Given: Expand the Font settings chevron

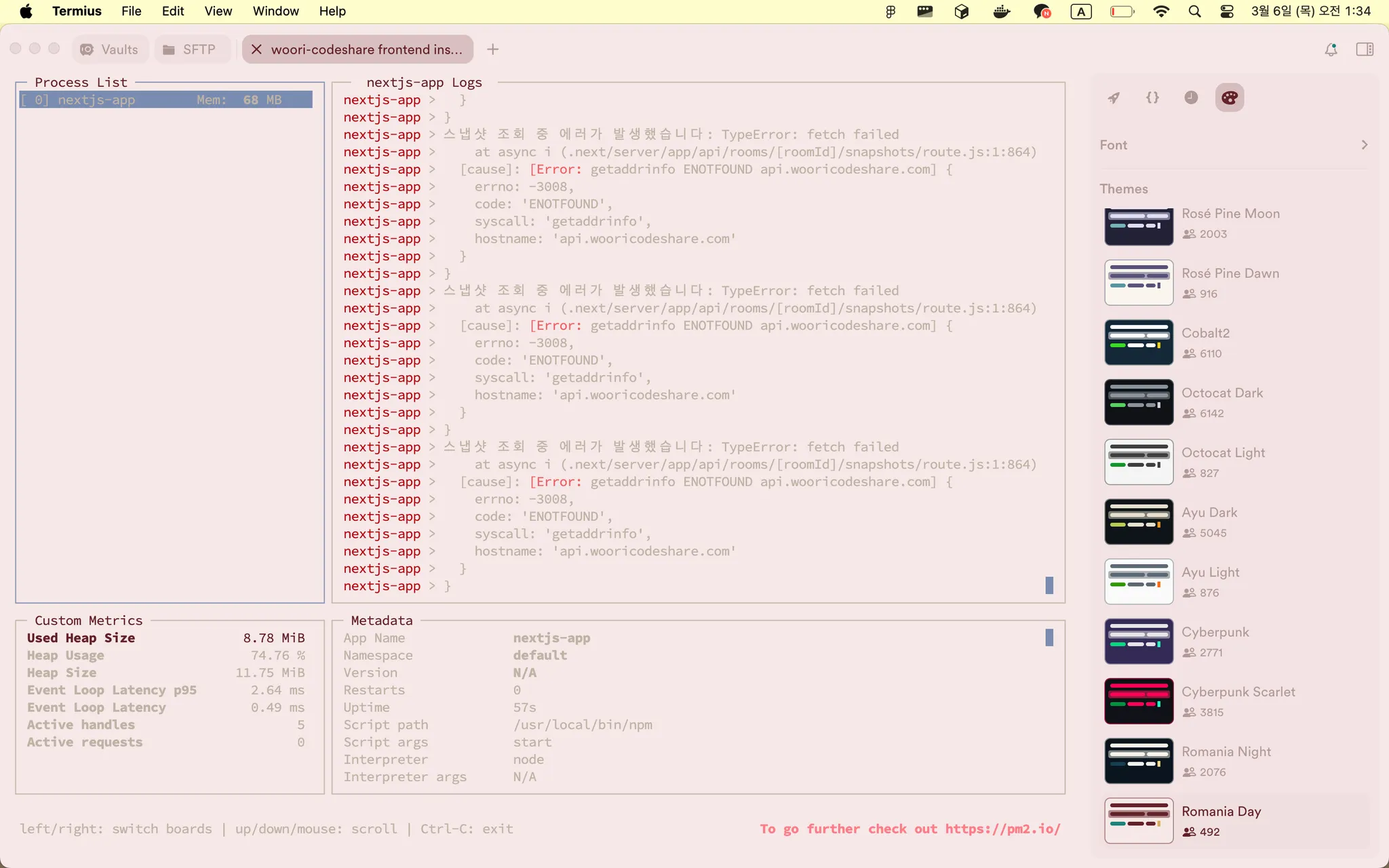Looking at the screenshot, I should pos(1365,145).
